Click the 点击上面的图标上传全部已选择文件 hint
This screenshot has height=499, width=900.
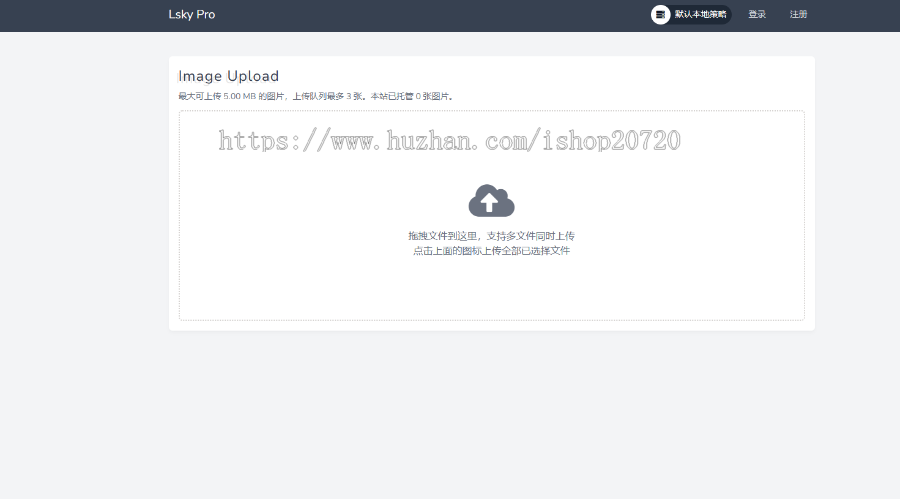491,251
